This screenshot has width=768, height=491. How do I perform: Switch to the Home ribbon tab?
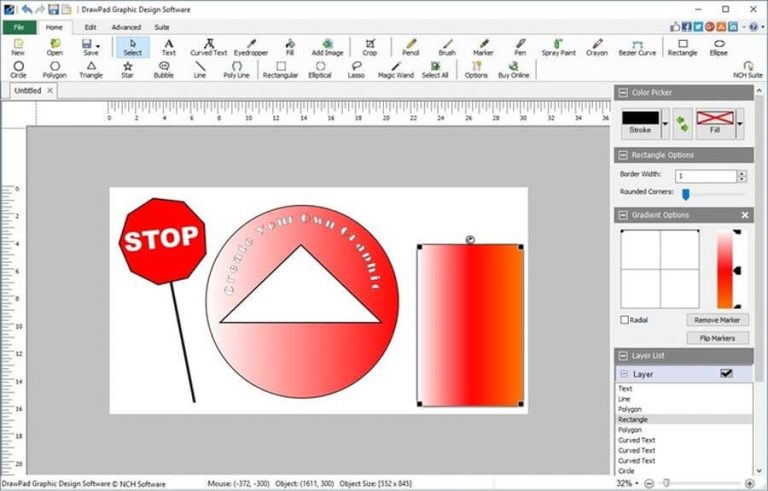[54, 27]
